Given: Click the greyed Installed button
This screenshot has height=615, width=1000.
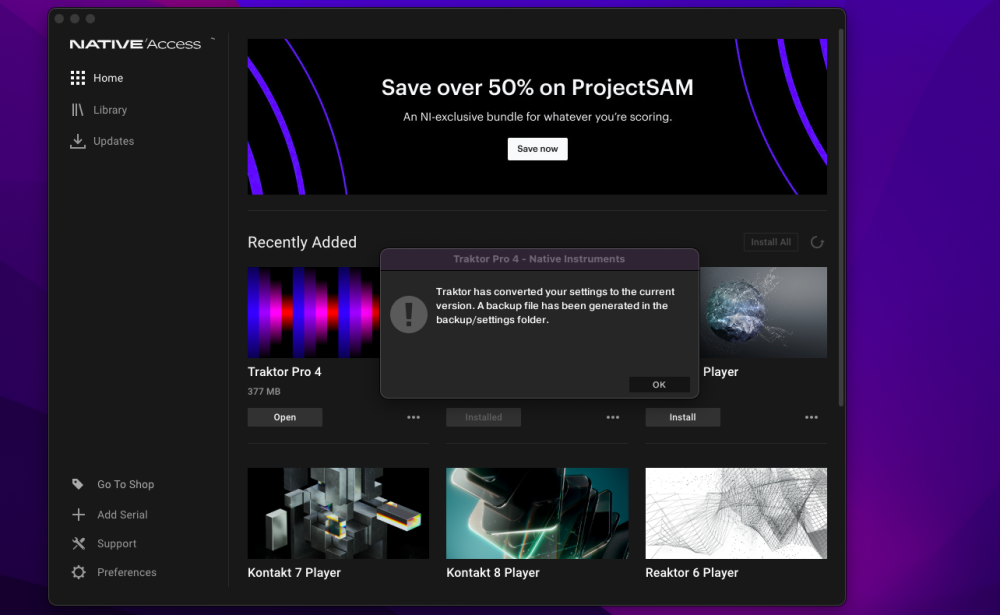Looking at the screenshot, I should 483,417.
